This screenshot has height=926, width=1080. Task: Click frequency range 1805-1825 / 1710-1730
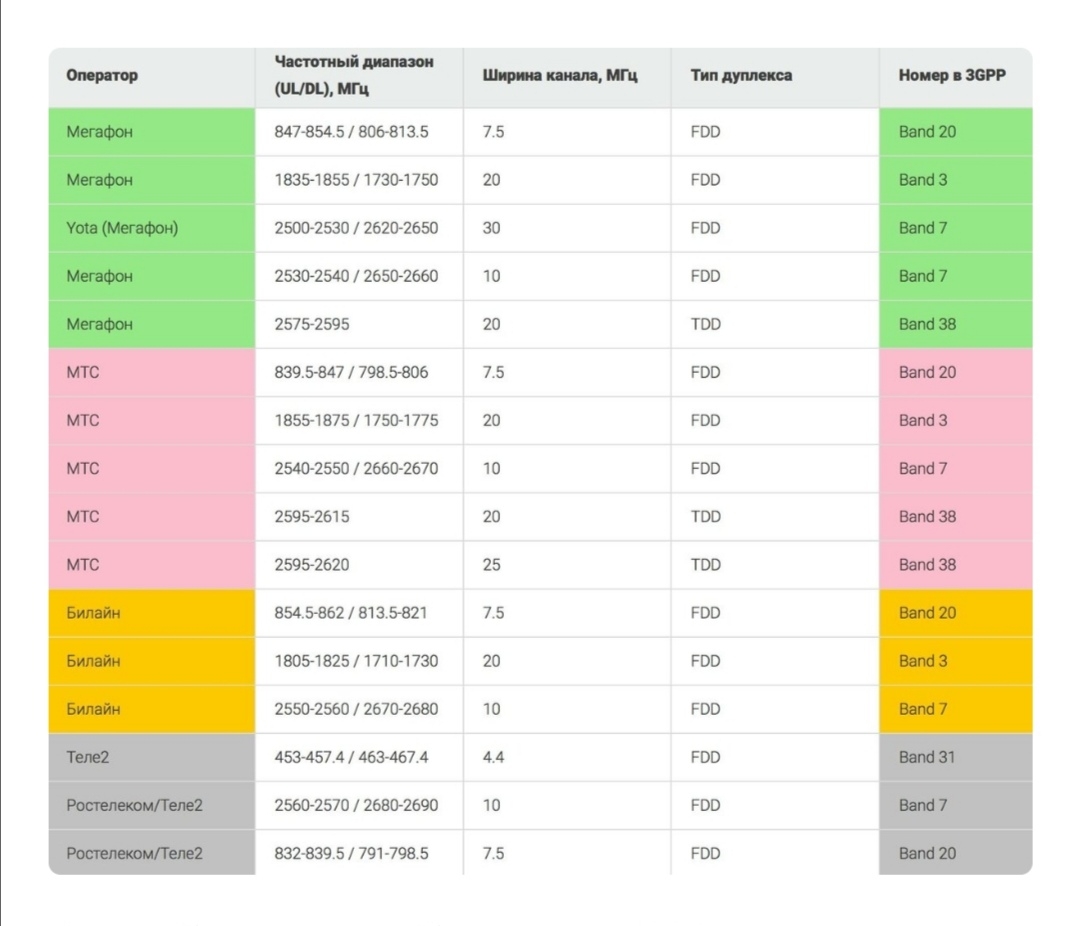[x=356, y=661]
